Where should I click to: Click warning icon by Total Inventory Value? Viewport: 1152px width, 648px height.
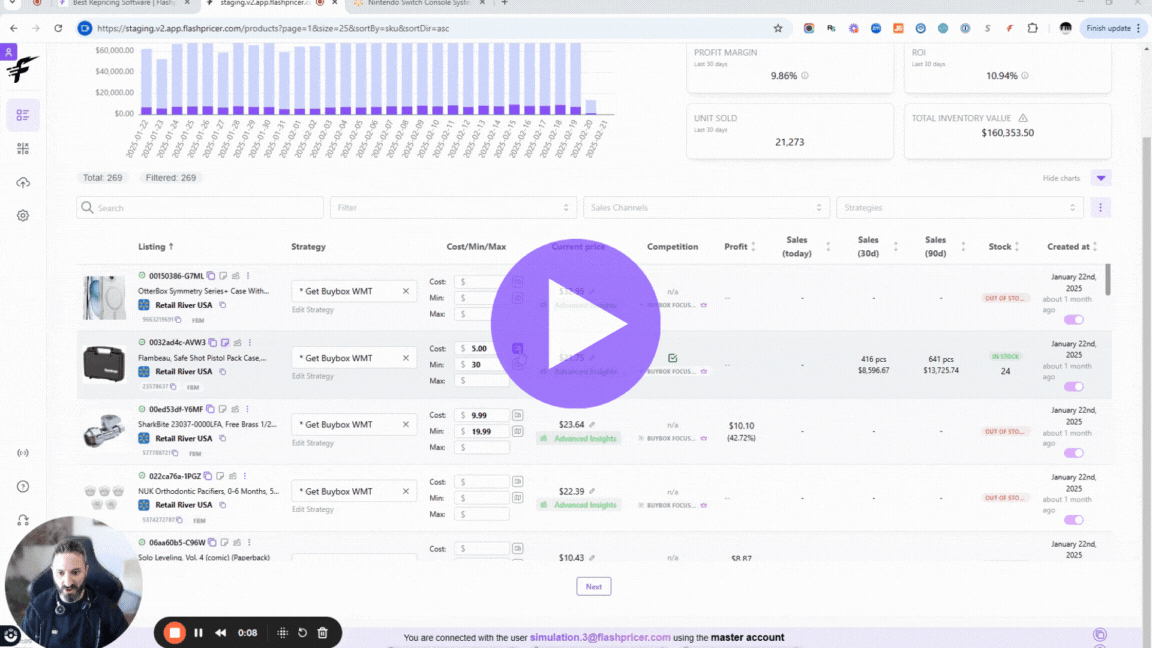(1023, 118)
